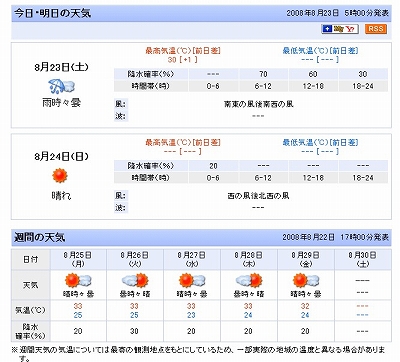Click the 70 percent rain value for 6-12

pyautogui.click(x=263, y=74)
